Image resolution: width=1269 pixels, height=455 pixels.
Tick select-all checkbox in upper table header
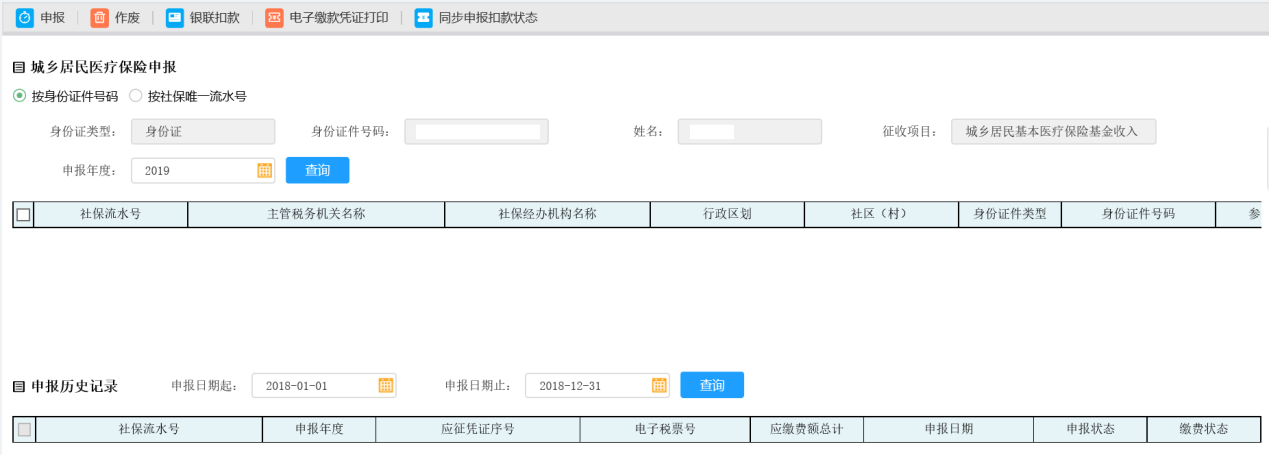23,214
